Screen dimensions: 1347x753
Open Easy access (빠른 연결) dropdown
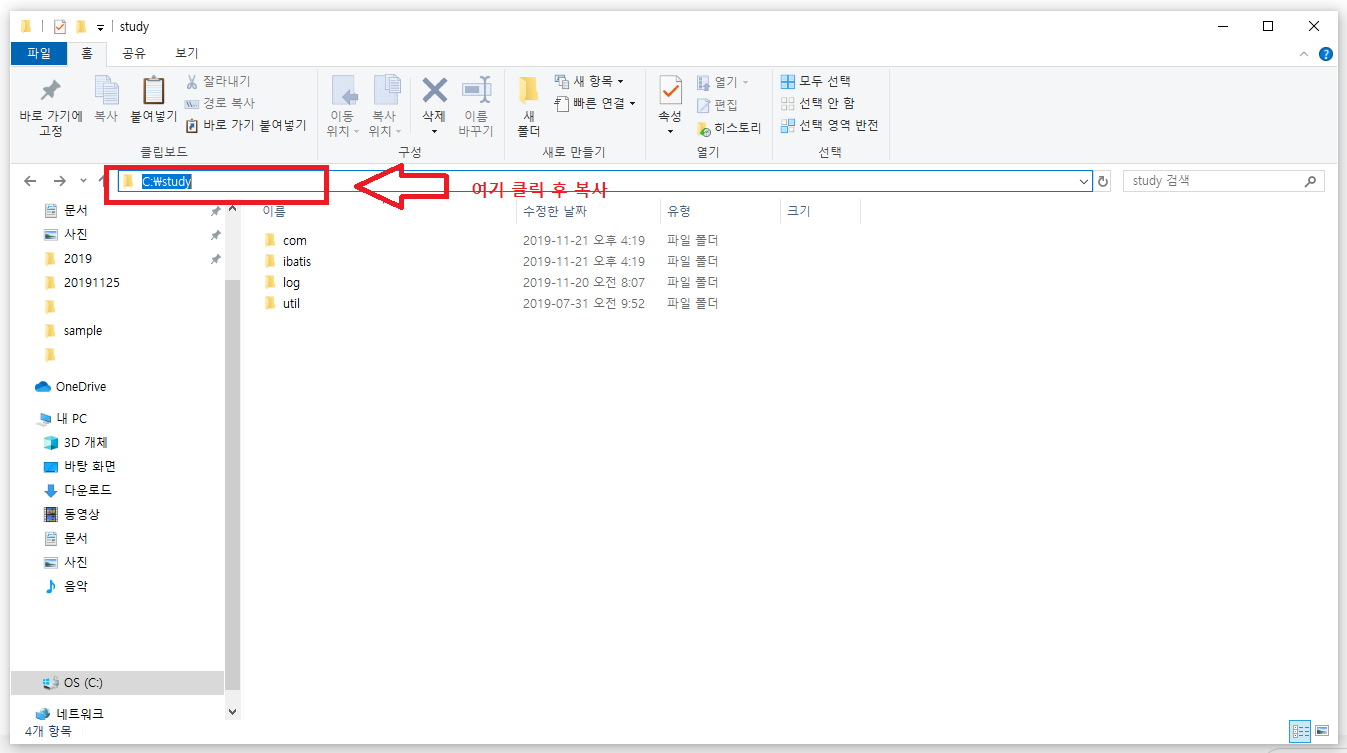pos(595,103)
